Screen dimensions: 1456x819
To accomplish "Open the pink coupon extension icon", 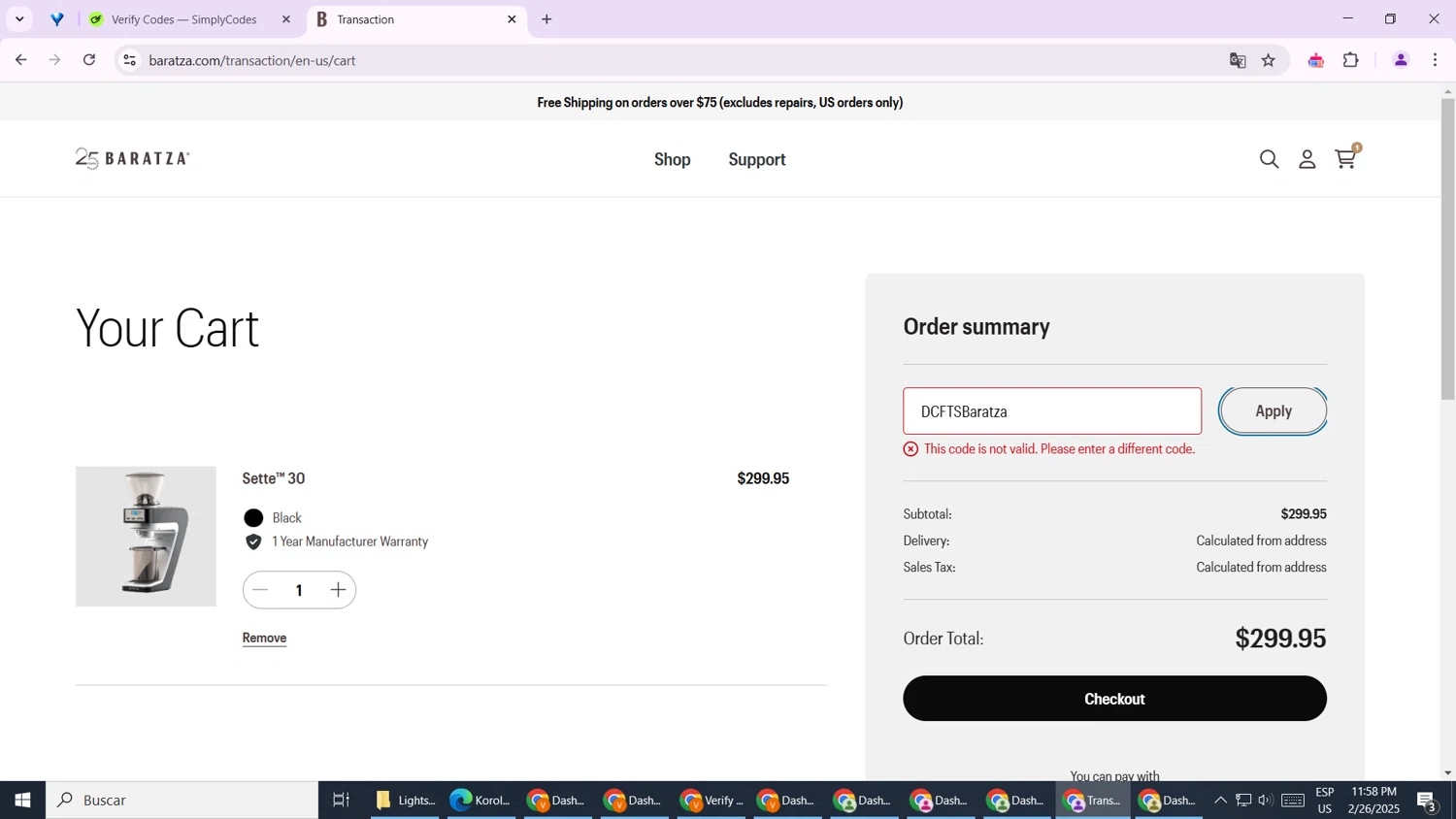I will [x=1316, y=60].
